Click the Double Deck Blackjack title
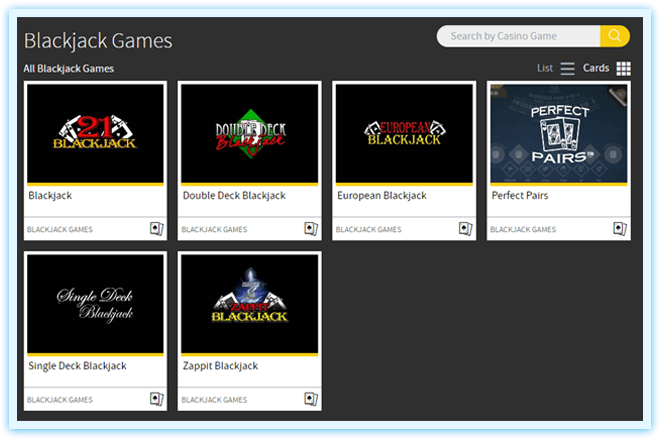Image resolution: width=659 pixels, height=439 pixels. (234, 195)
